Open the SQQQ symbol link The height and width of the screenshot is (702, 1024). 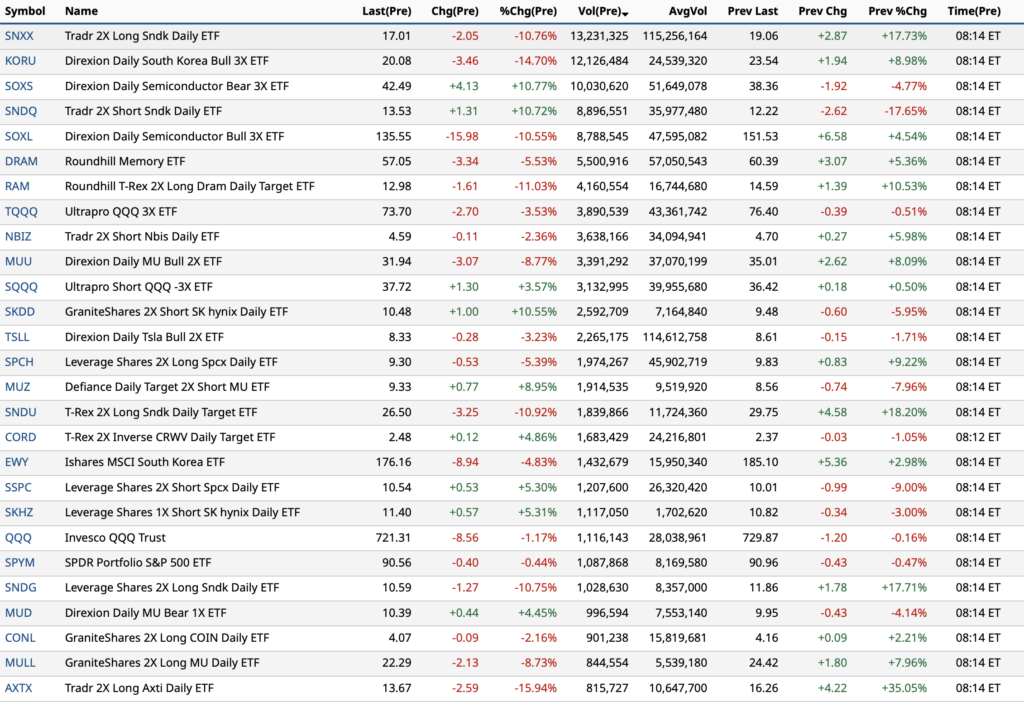21,287
